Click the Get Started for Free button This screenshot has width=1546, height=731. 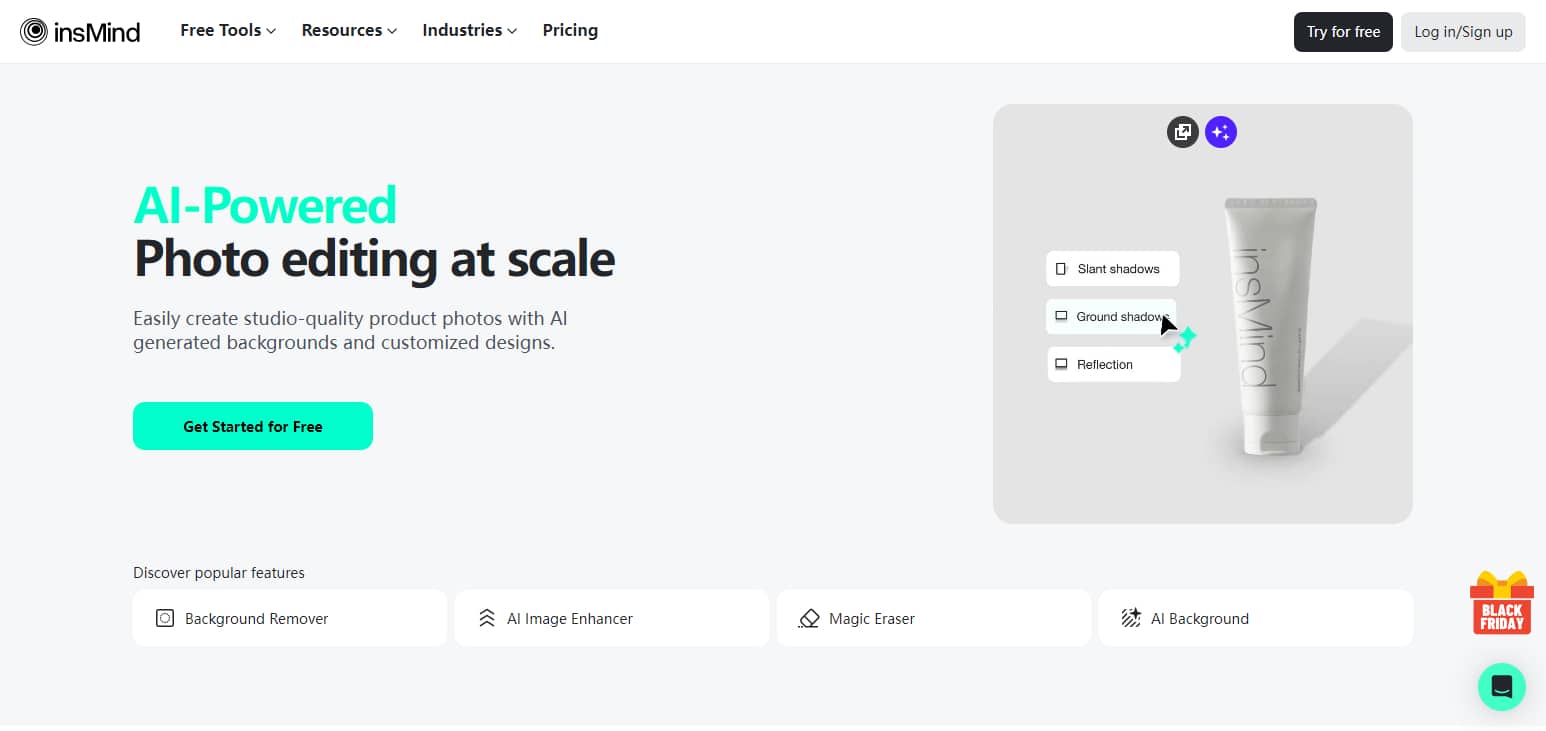click(252, 426)
